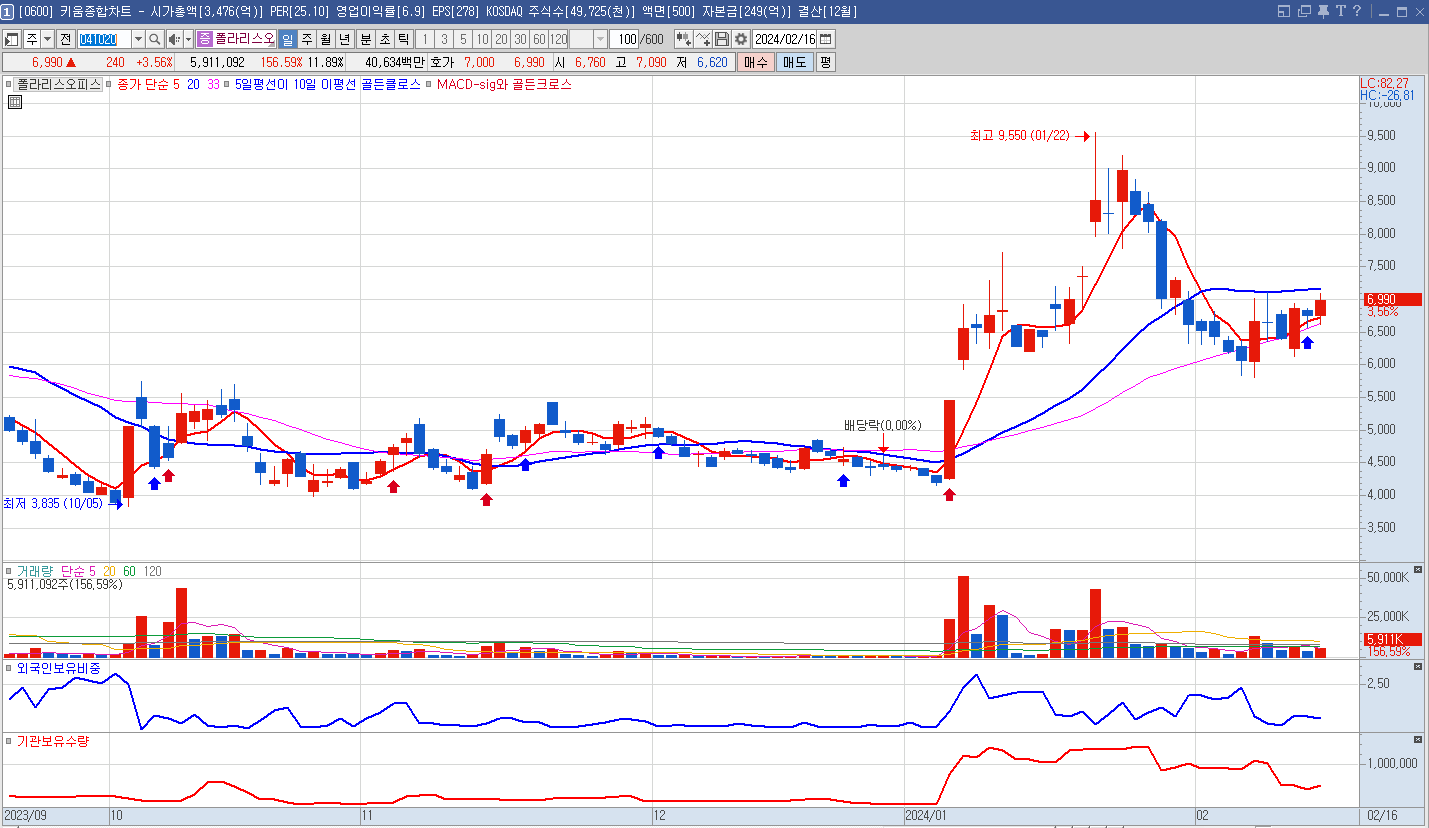Click the T font size icon
The height and width of the screenshot is (828, 1429).
click(1340, 11)
